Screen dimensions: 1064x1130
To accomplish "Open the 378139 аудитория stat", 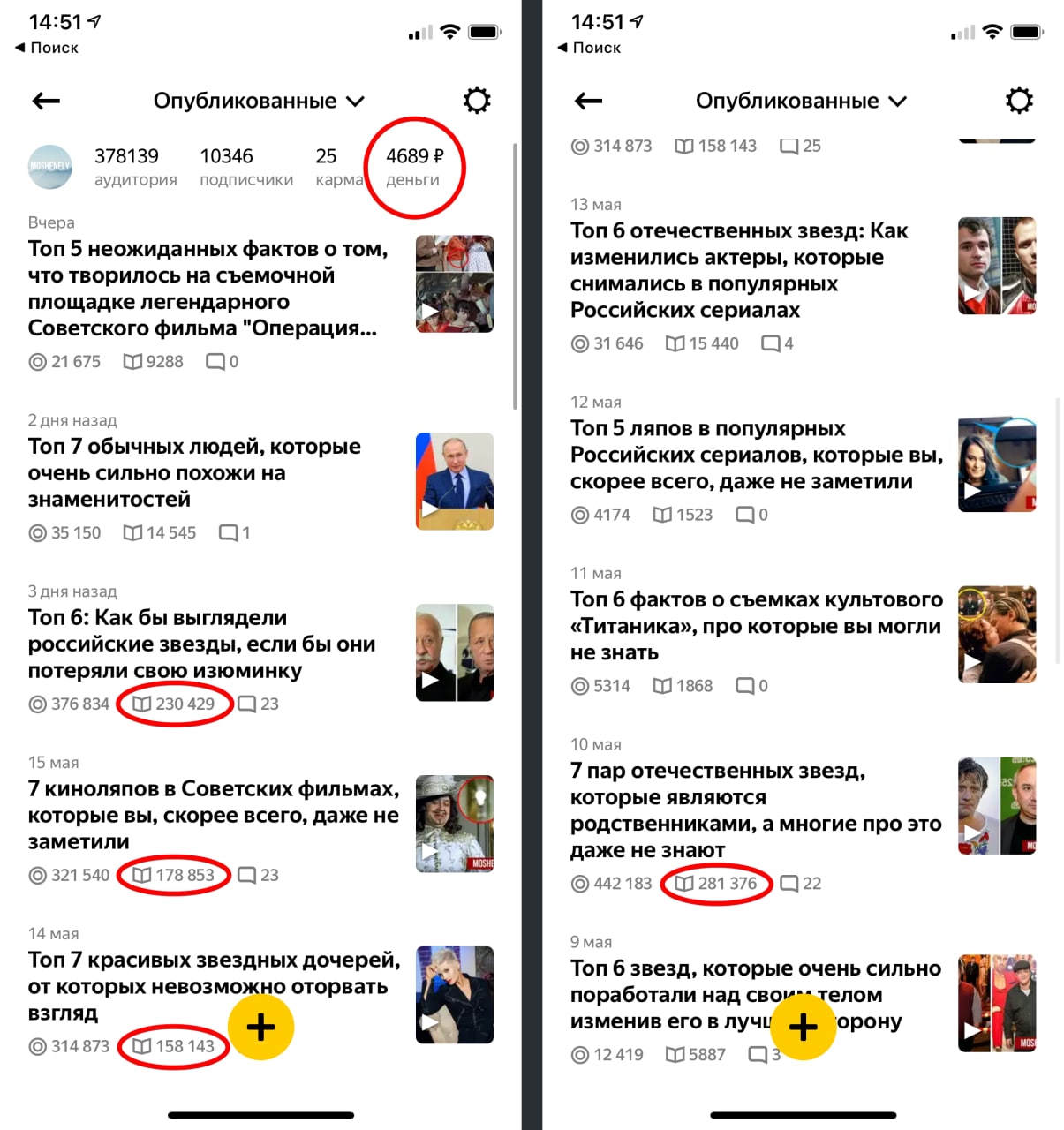I will 136,167.
